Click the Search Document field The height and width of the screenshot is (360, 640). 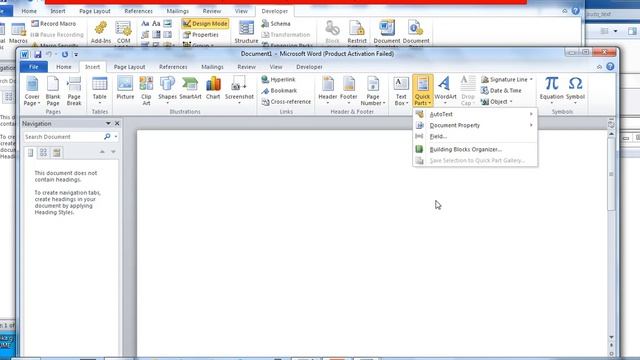(x=63, y=137)
